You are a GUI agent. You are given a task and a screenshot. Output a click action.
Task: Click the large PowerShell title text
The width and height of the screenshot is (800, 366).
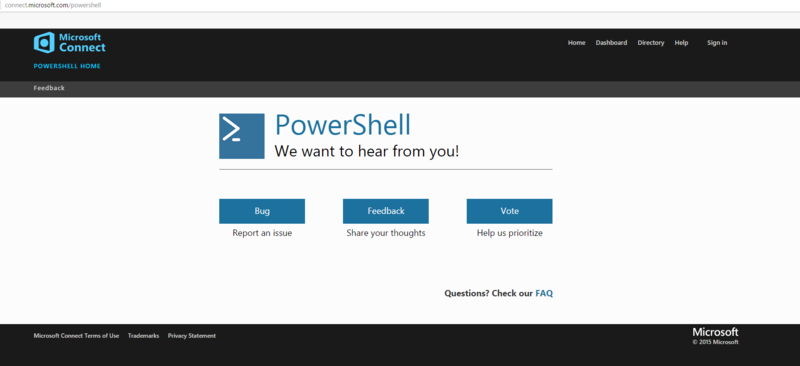tap(342, 125)
